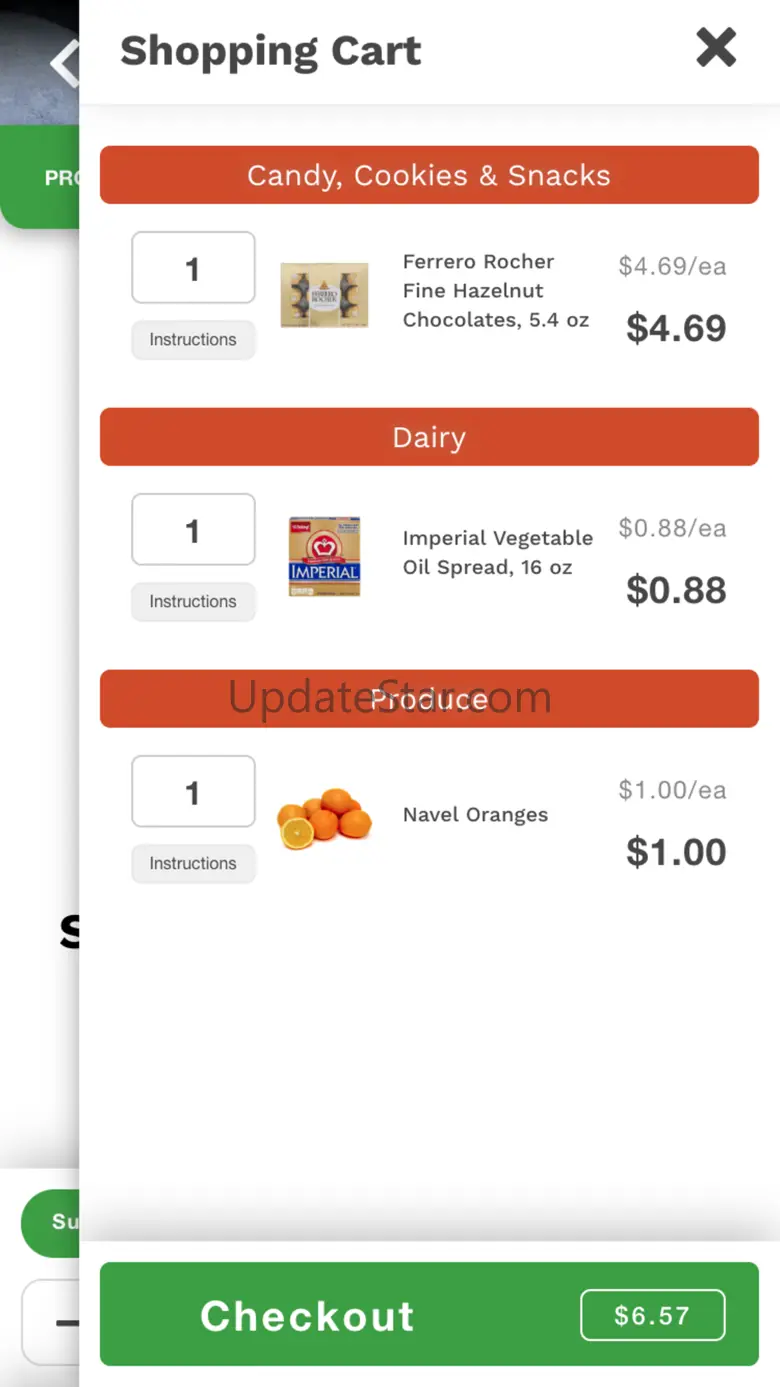Screen dimensions: 780x1387
Task: Open the Imperial spread product image
Action: pos(324,557)
